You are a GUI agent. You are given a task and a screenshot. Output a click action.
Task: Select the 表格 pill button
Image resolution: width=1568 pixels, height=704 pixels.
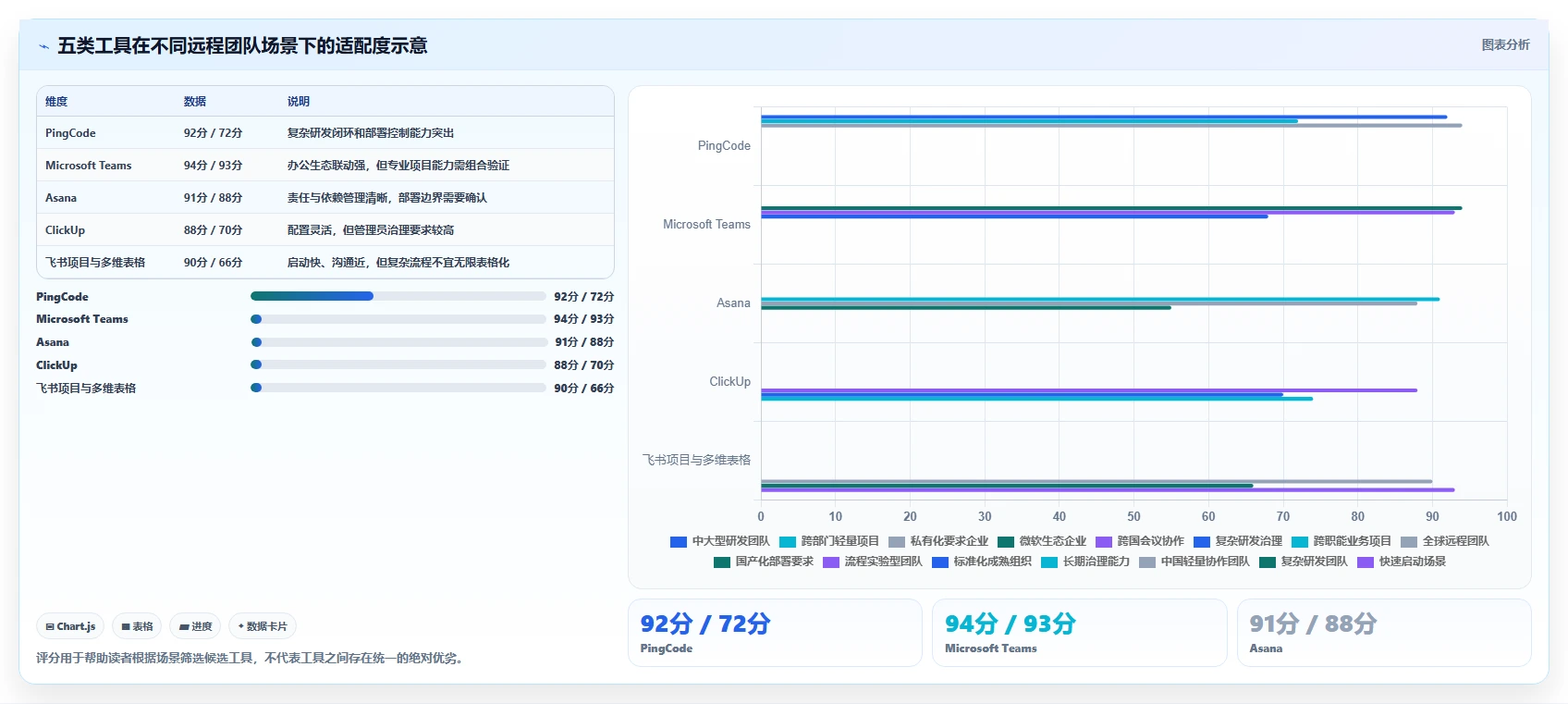coord(137,626)
